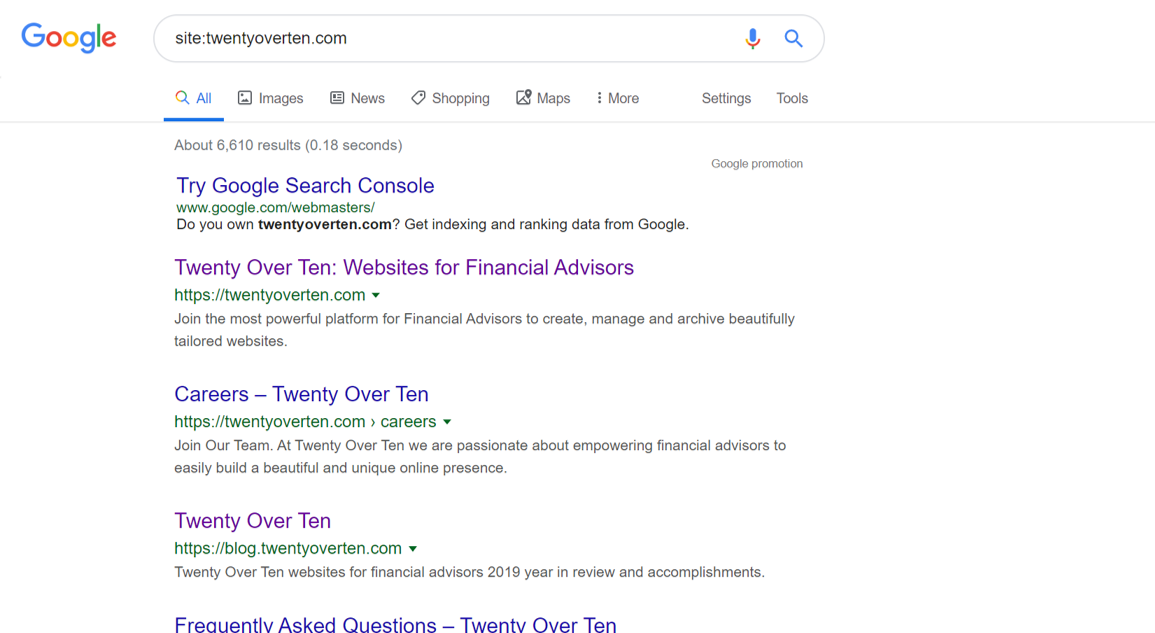
Task: Expand arrow next to https://twentyoverten.com URL
Action: [x=376, y=295]
